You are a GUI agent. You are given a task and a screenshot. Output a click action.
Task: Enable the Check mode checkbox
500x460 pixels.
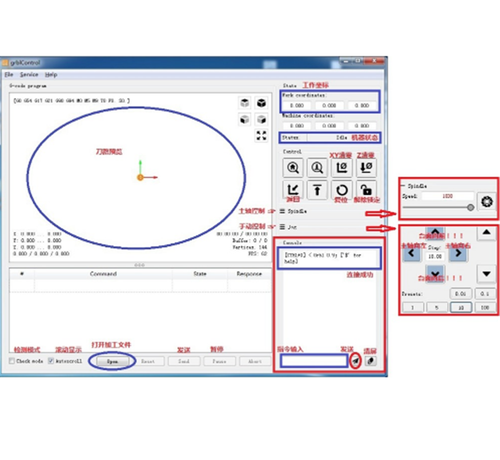(12, 361)
